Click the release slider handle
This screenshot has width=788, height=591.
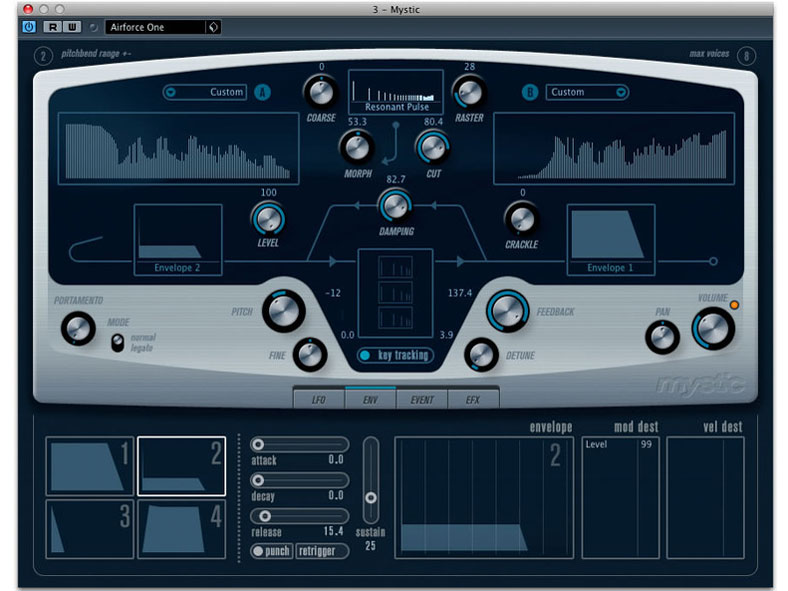point(265,516)
